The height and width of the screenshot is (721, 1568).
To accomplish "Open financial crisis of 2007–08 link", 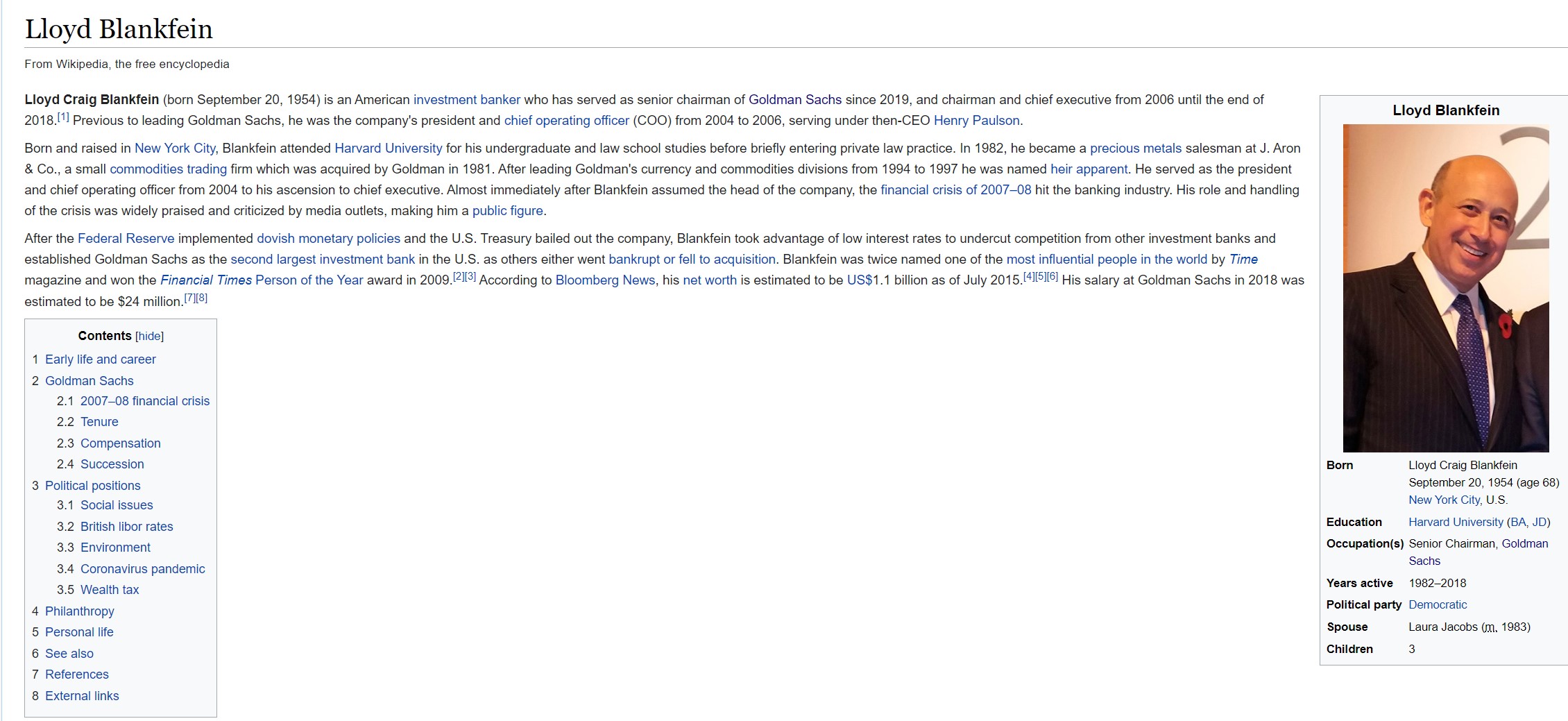I will click(x=955, y=190).
